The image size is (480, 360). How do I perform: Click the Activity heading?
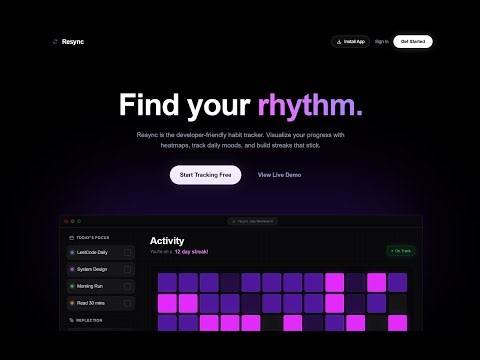tap(167, 241)
